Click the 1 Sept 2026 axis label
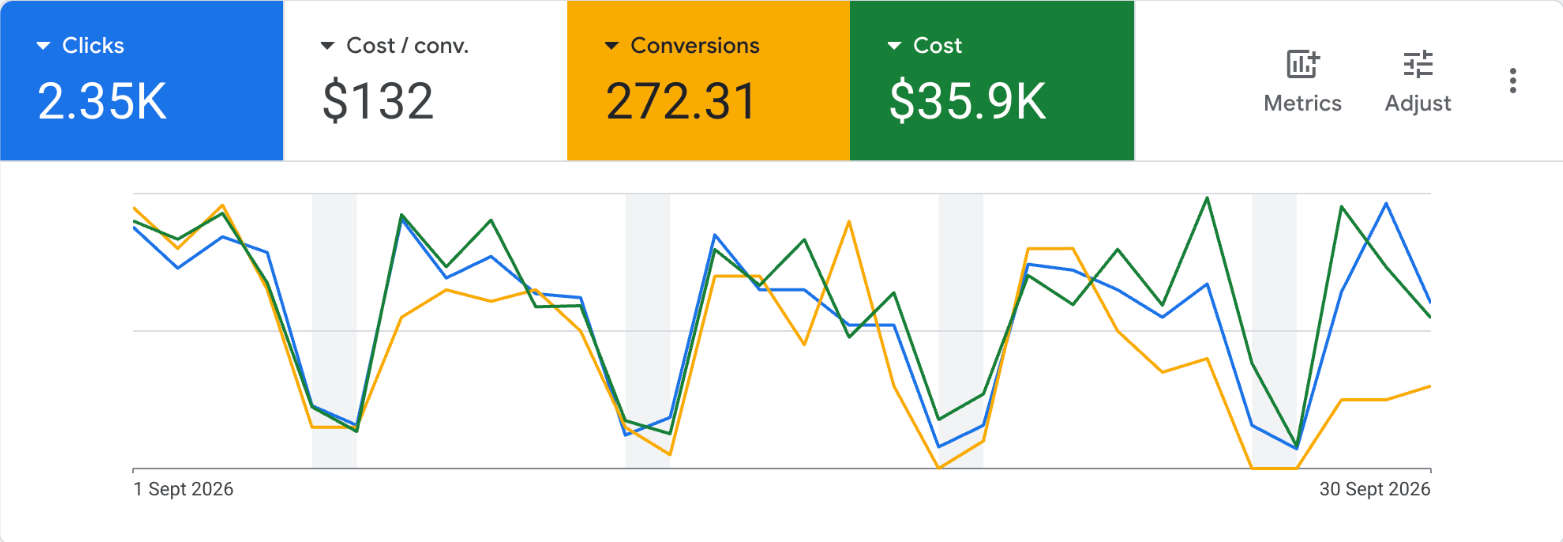 184,489
